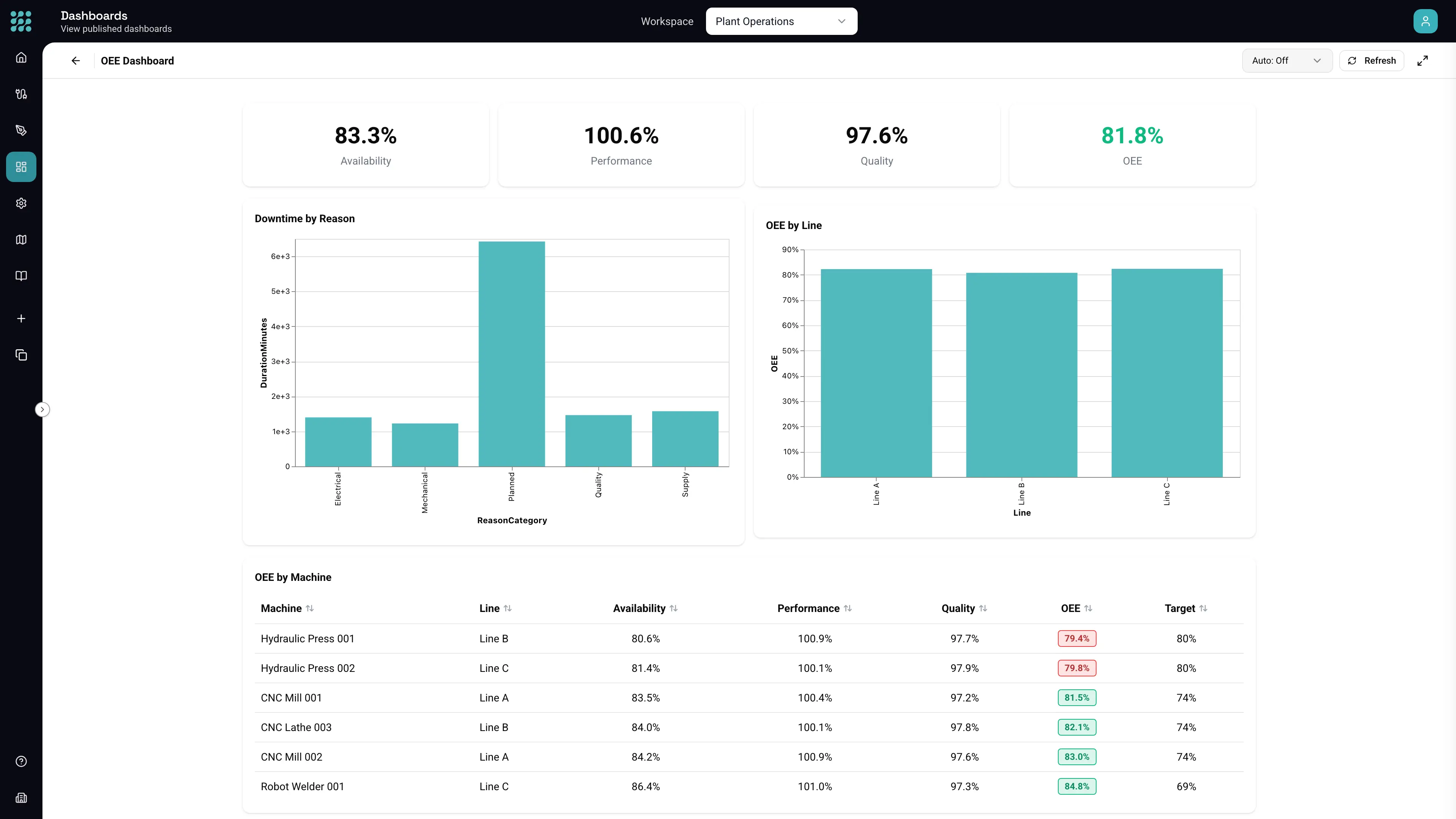The height and width of the screenshot is (819, 1456).
Task: Select the pen tool sidebar icon
Action: 21,130
